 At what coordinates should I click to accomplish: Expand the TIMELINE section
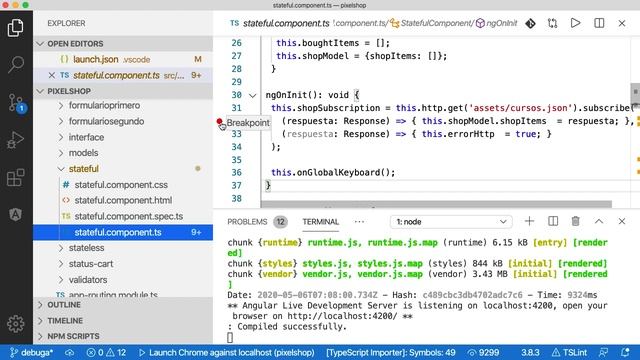pyautogui.click(x=122, y=320)
